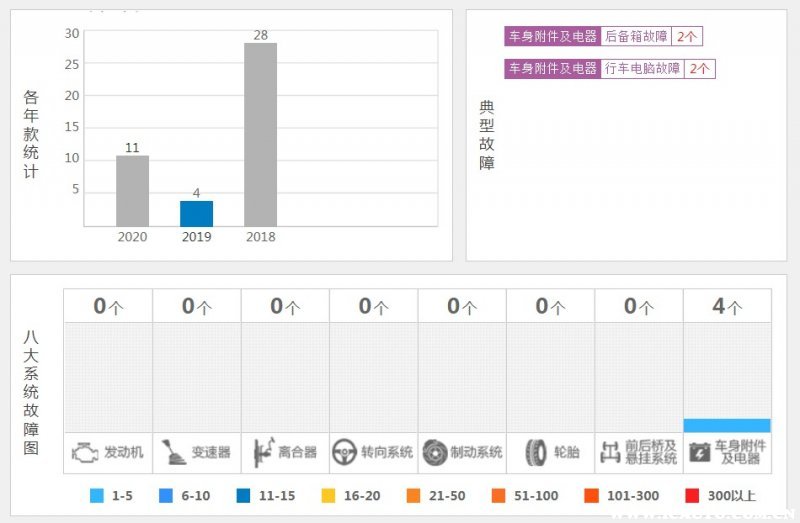Open the 后备箱故障 fault tag
This screenshot has width=800, height=523.
point(636,36)
